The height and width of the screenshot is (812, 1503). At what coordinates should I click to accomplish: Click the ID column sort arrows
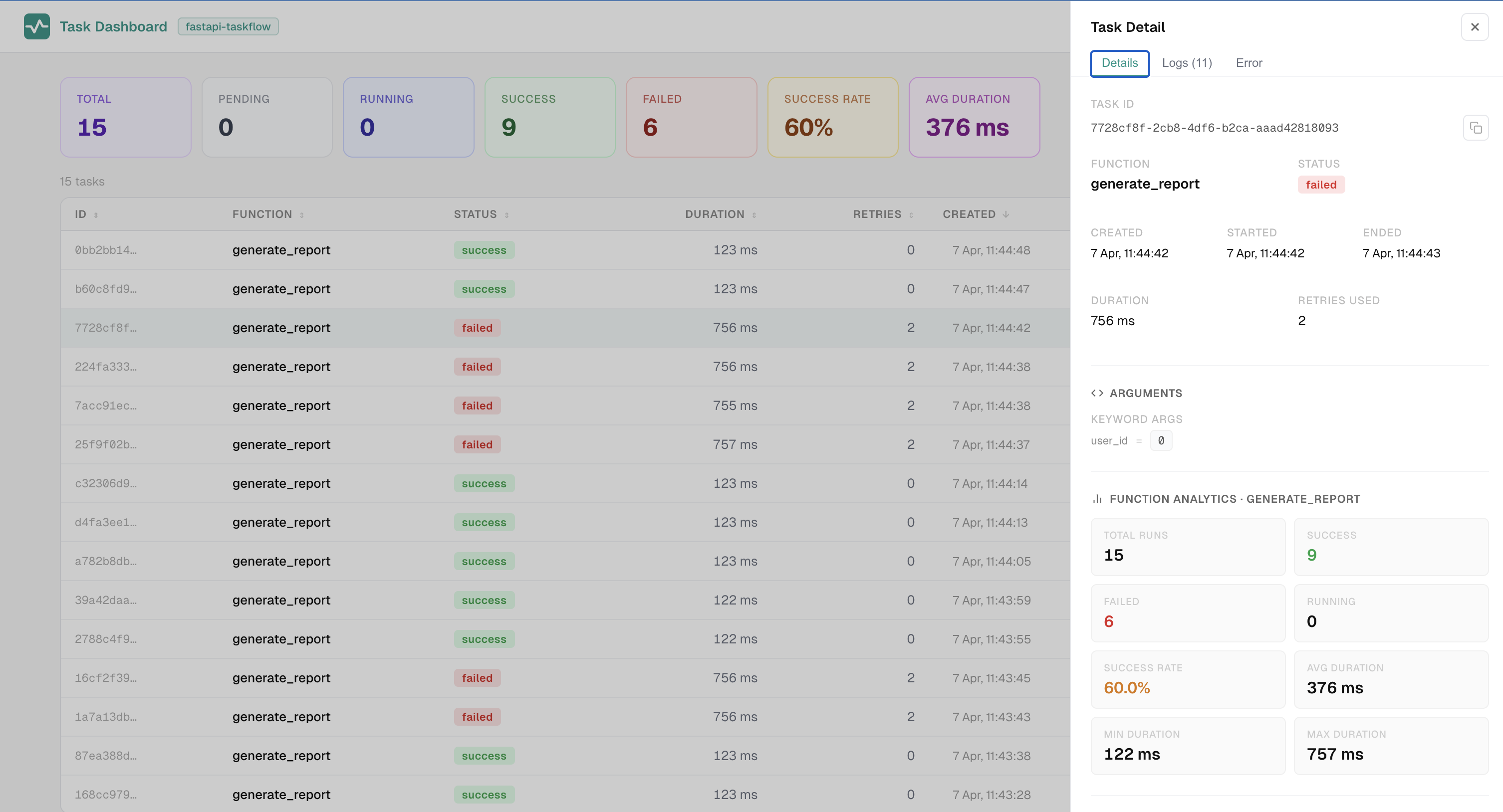pyautogui.click(x=96, y=215)
